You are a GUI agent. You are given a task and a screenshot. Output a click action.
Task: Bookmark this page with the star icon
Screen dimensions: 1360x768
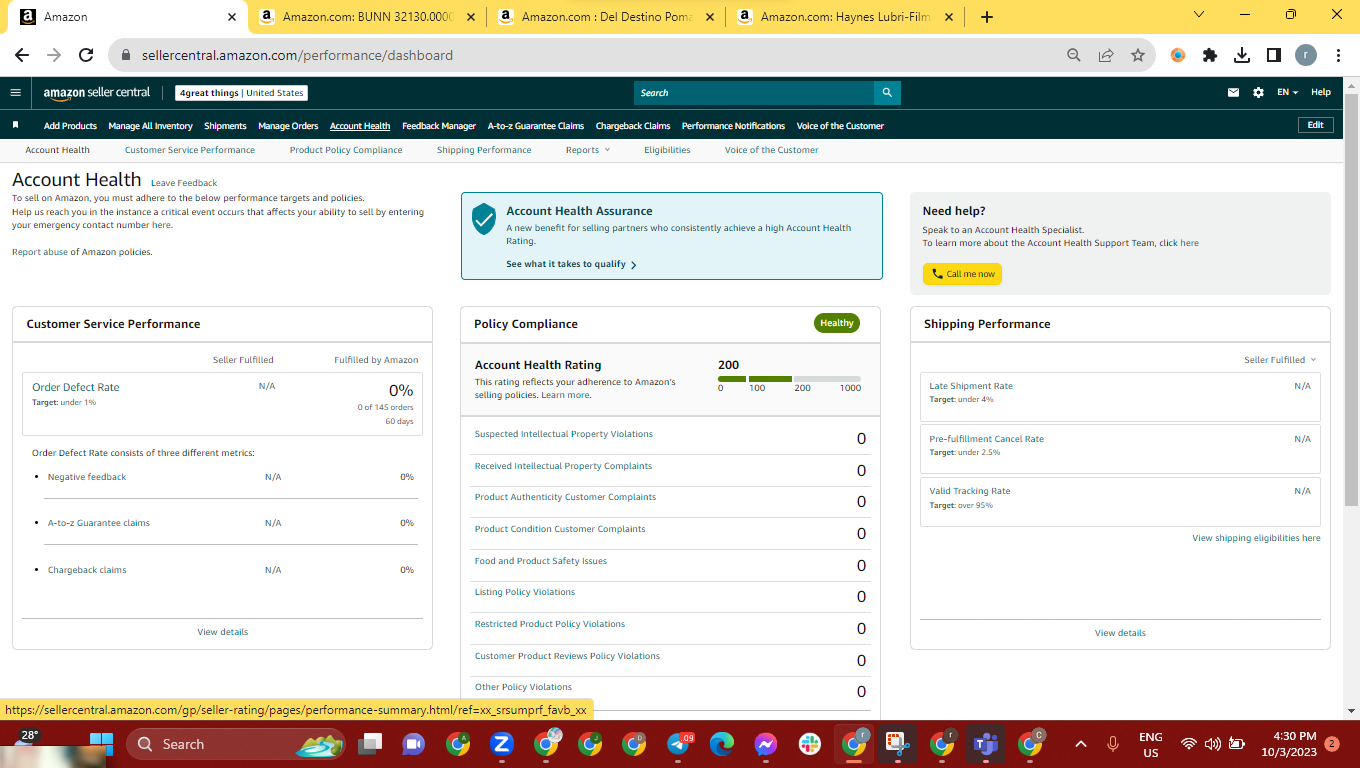click(1138, 55)
